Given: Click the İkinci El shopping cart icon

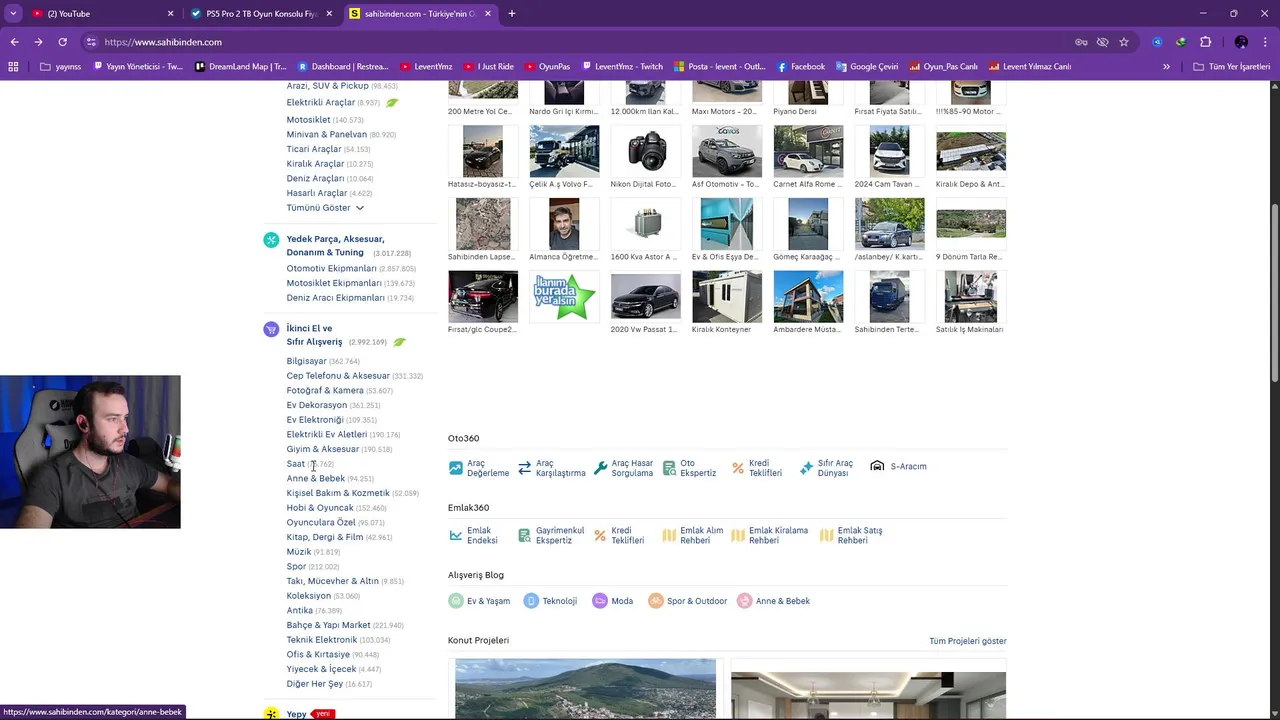Looking at the screenshot, I should pos(271,329).
